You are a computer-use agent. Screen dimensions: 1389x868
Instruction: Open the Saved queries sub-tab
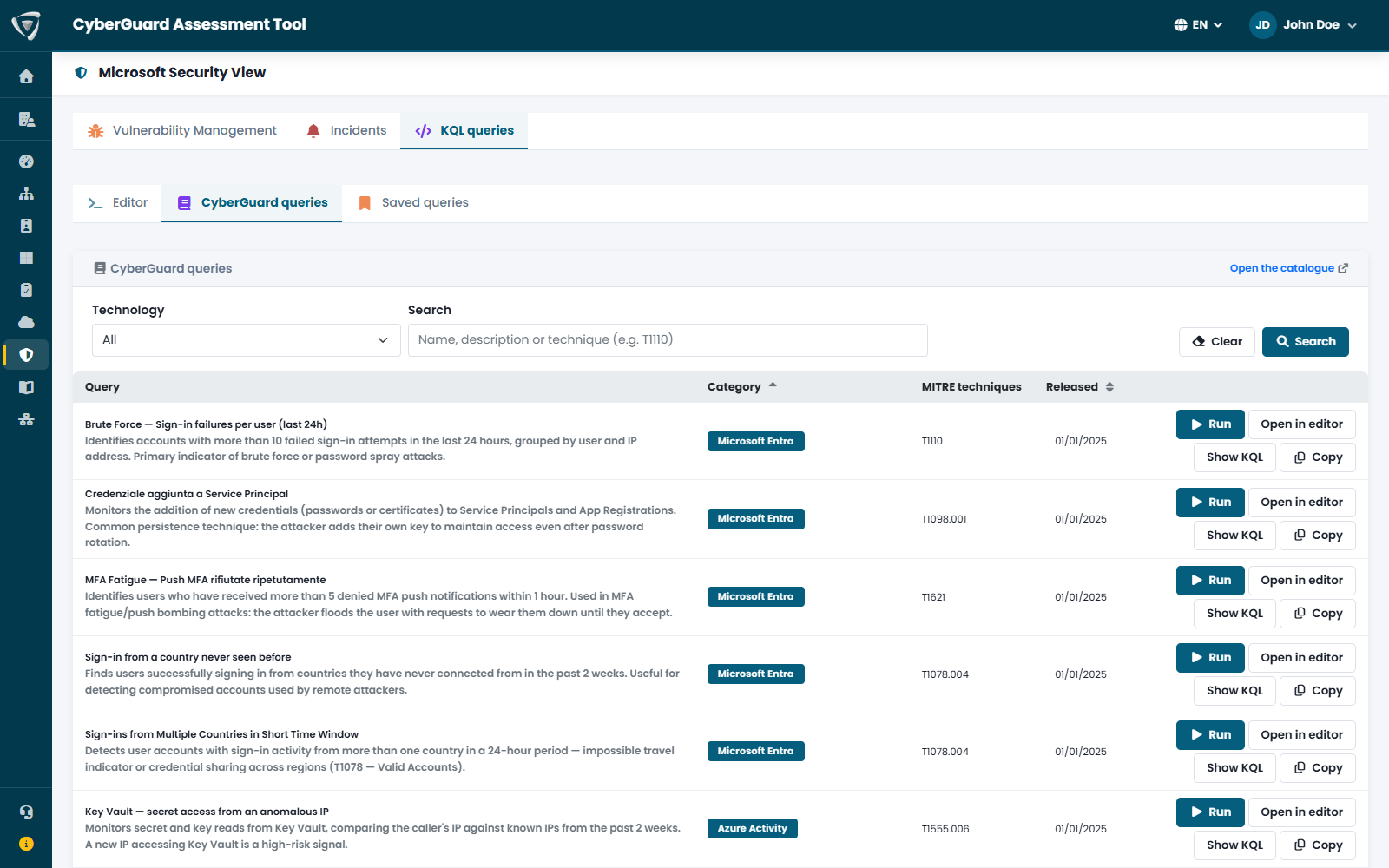413,202
